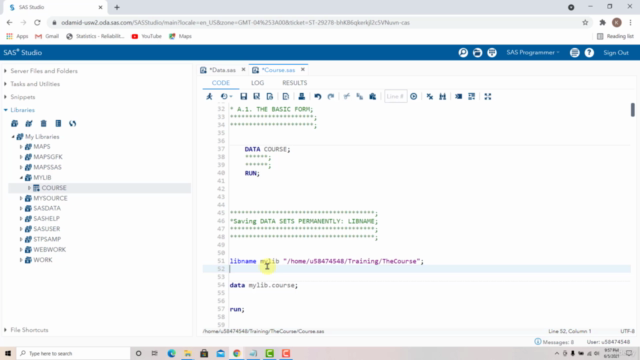
Task: Close the Course.sas tab
Action: [303, 70]
